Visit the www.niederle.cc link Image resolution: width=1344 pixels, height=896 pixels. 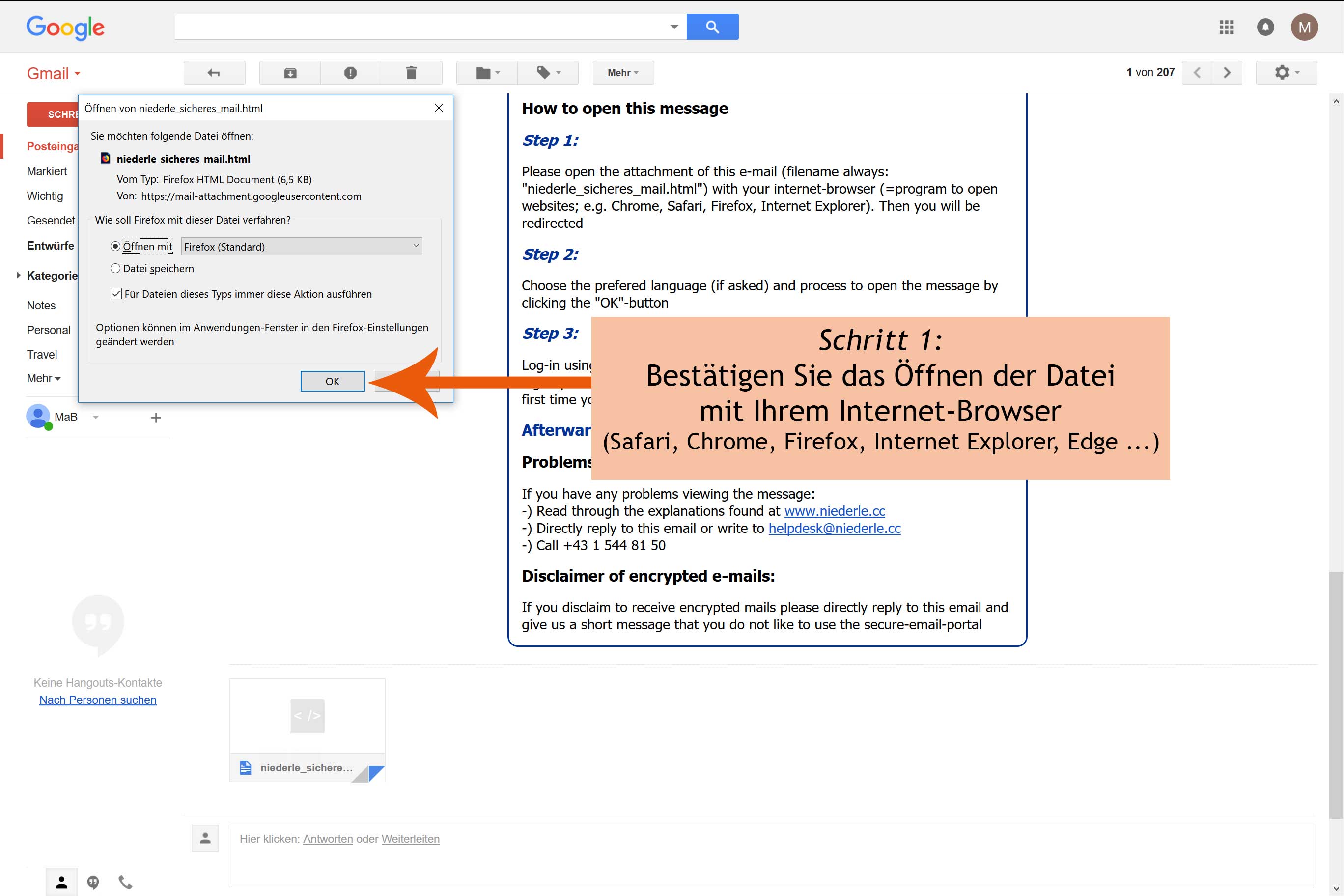[834, 511]
